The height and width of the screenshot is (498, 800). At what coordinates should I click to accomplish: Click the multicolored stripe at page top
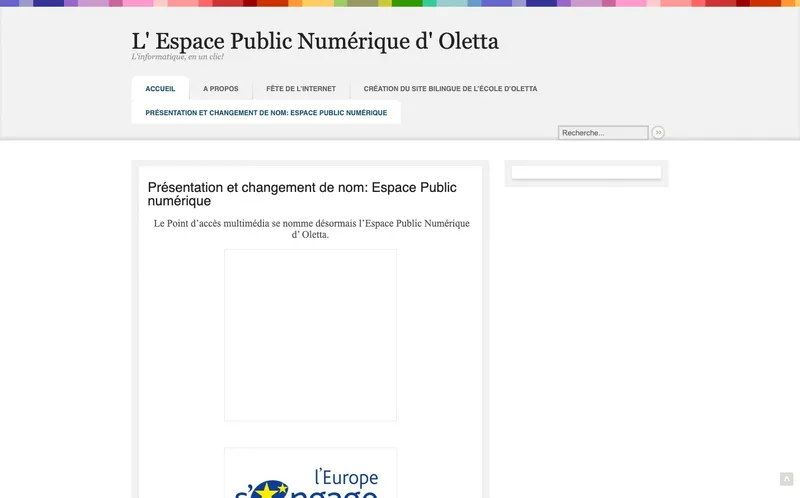pos(400,3)
